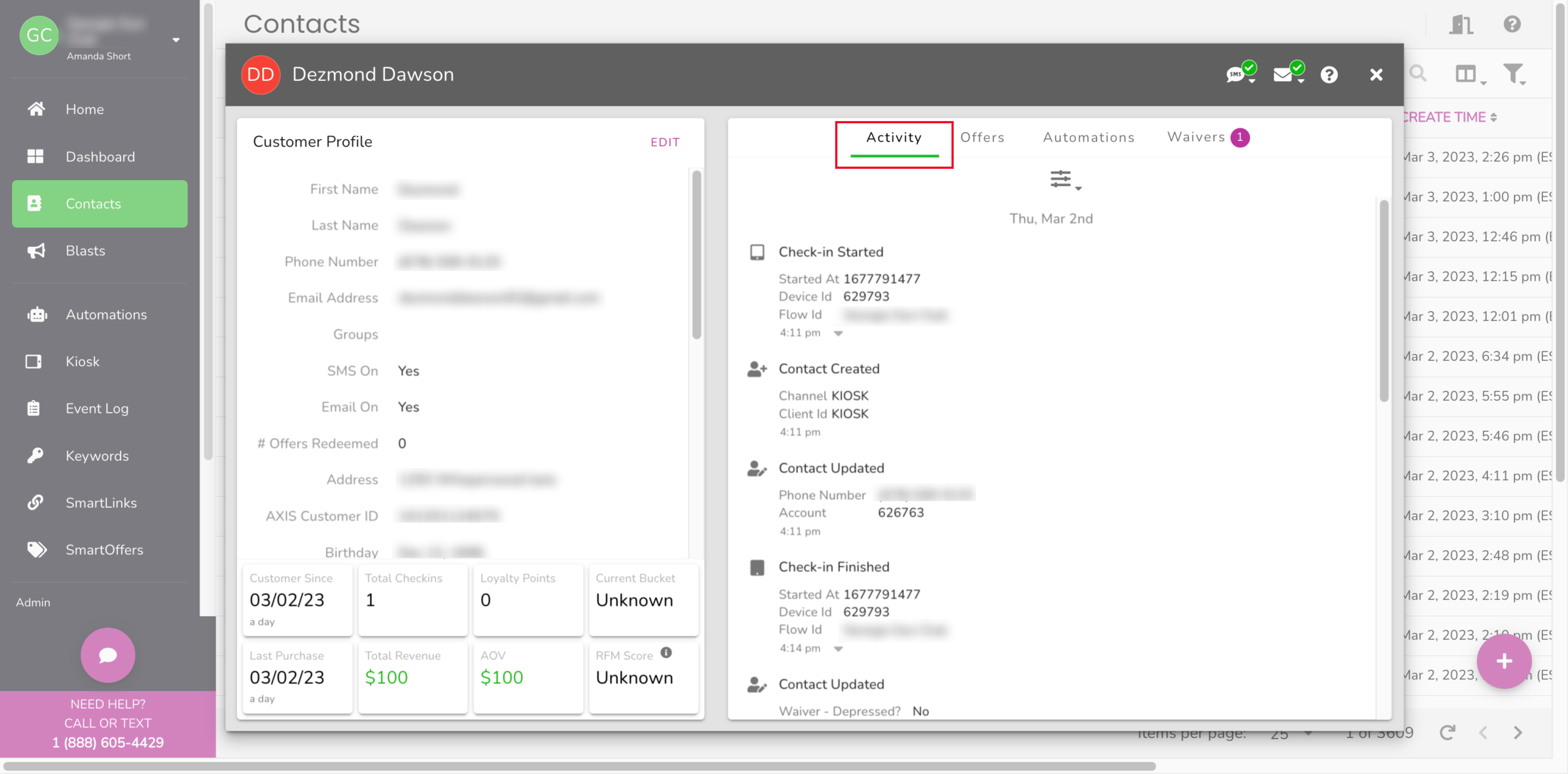Click the Customer Since 03/02/23 card
This screenshot has width=1568, height=774.
tap(297, 600)
